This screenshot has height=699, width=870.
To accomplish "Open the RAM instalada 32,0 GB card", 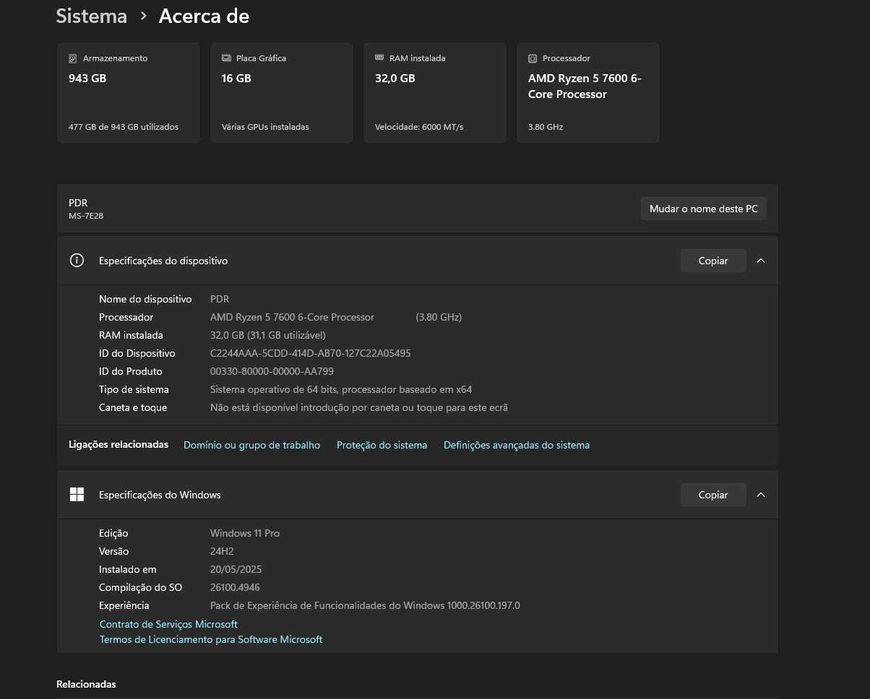I will (435, 93).
